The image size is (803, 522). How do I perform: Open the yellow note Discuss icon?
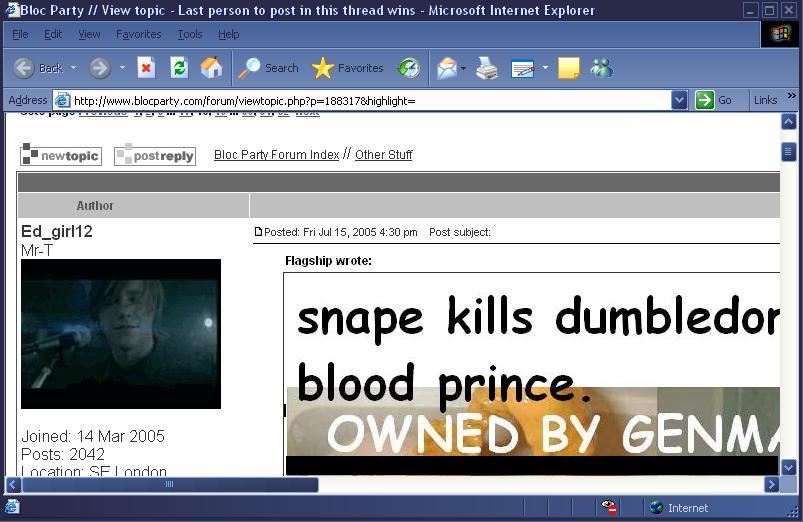[568, 68]
